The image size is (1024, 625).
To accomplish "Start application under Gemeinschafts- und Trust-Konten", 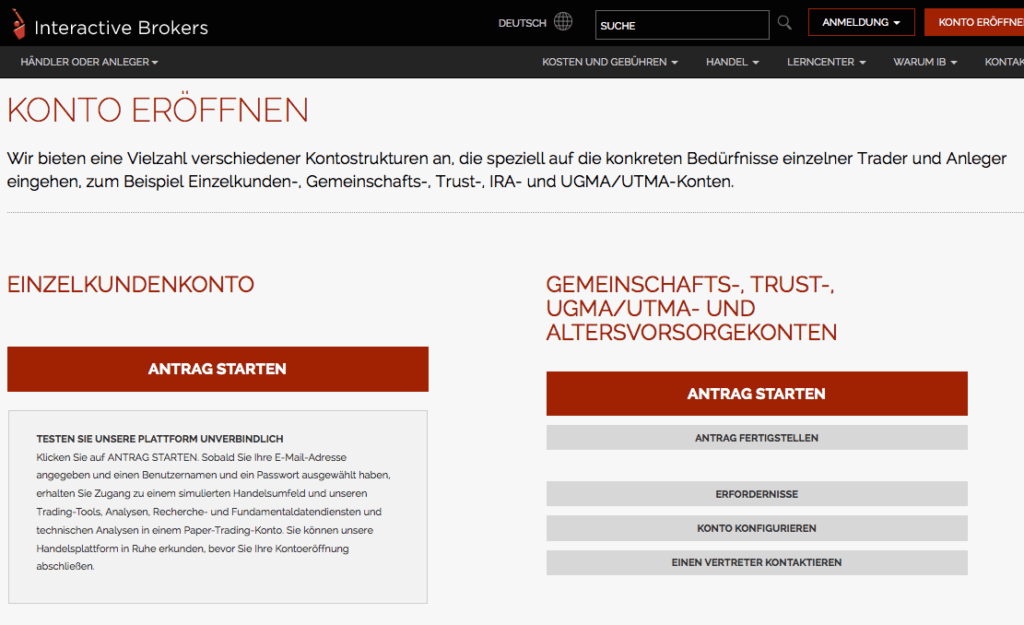I will click(757, 394).
